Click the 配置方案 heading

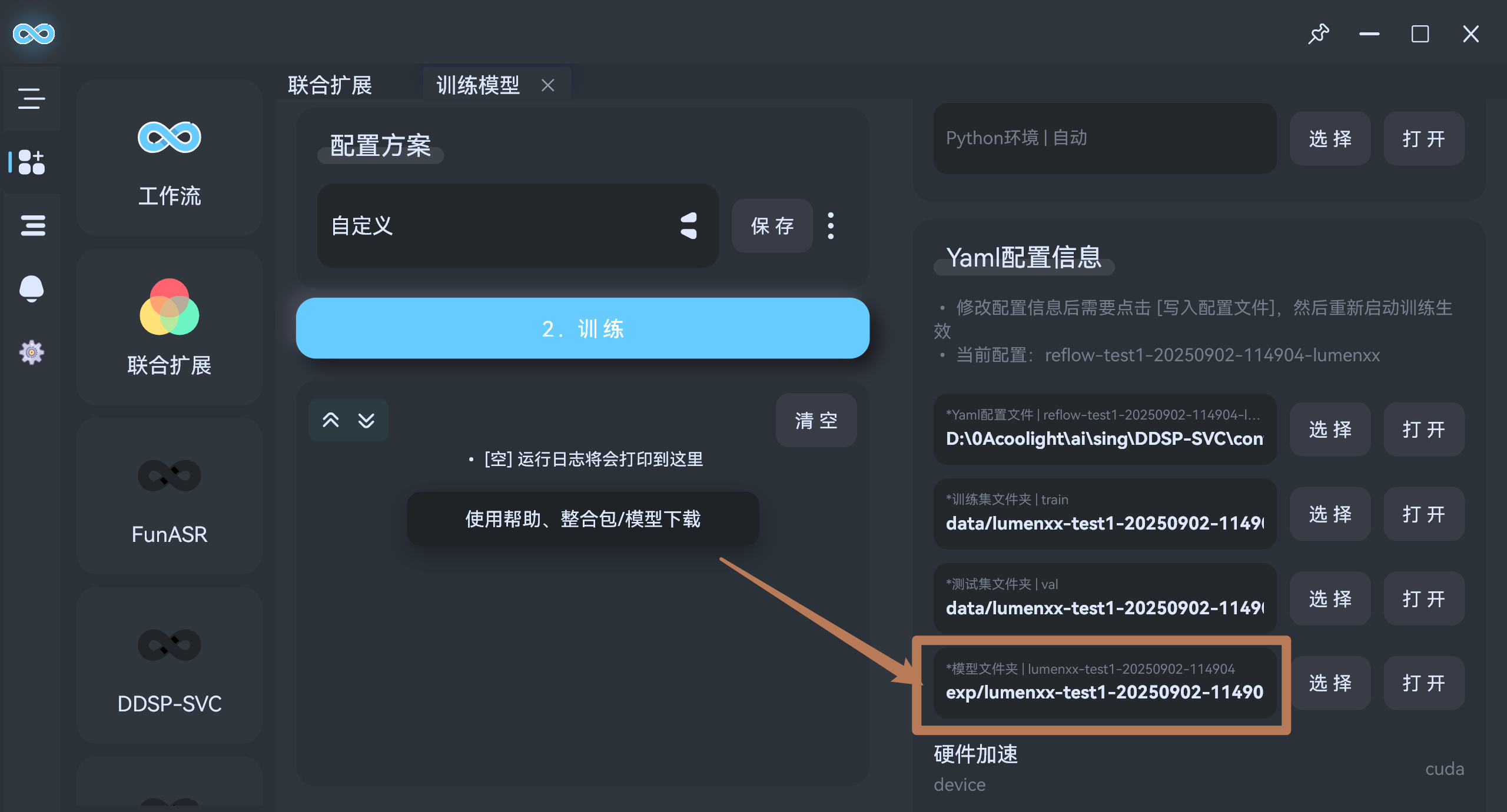(x=381, y=146)
